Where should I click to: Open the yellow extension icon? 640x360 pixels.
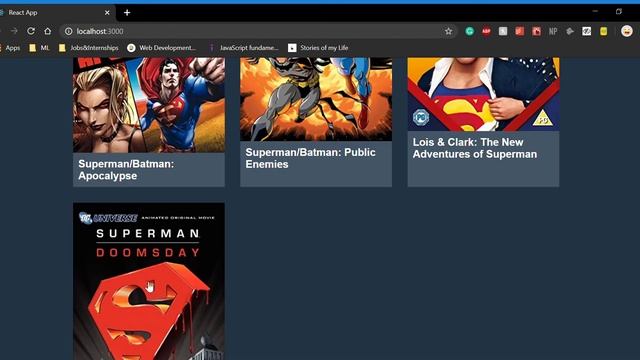click(603, 31)
